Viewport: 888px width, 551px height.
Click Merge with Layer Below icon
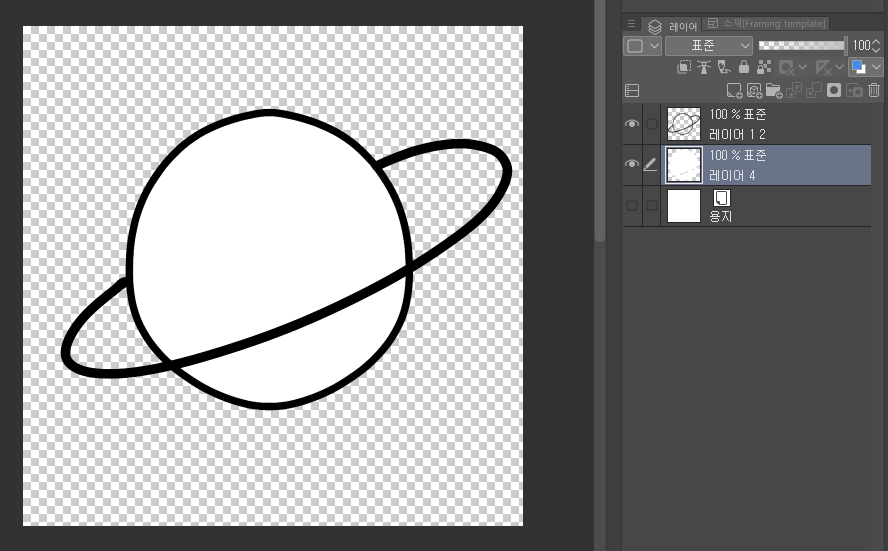(814, 91)
